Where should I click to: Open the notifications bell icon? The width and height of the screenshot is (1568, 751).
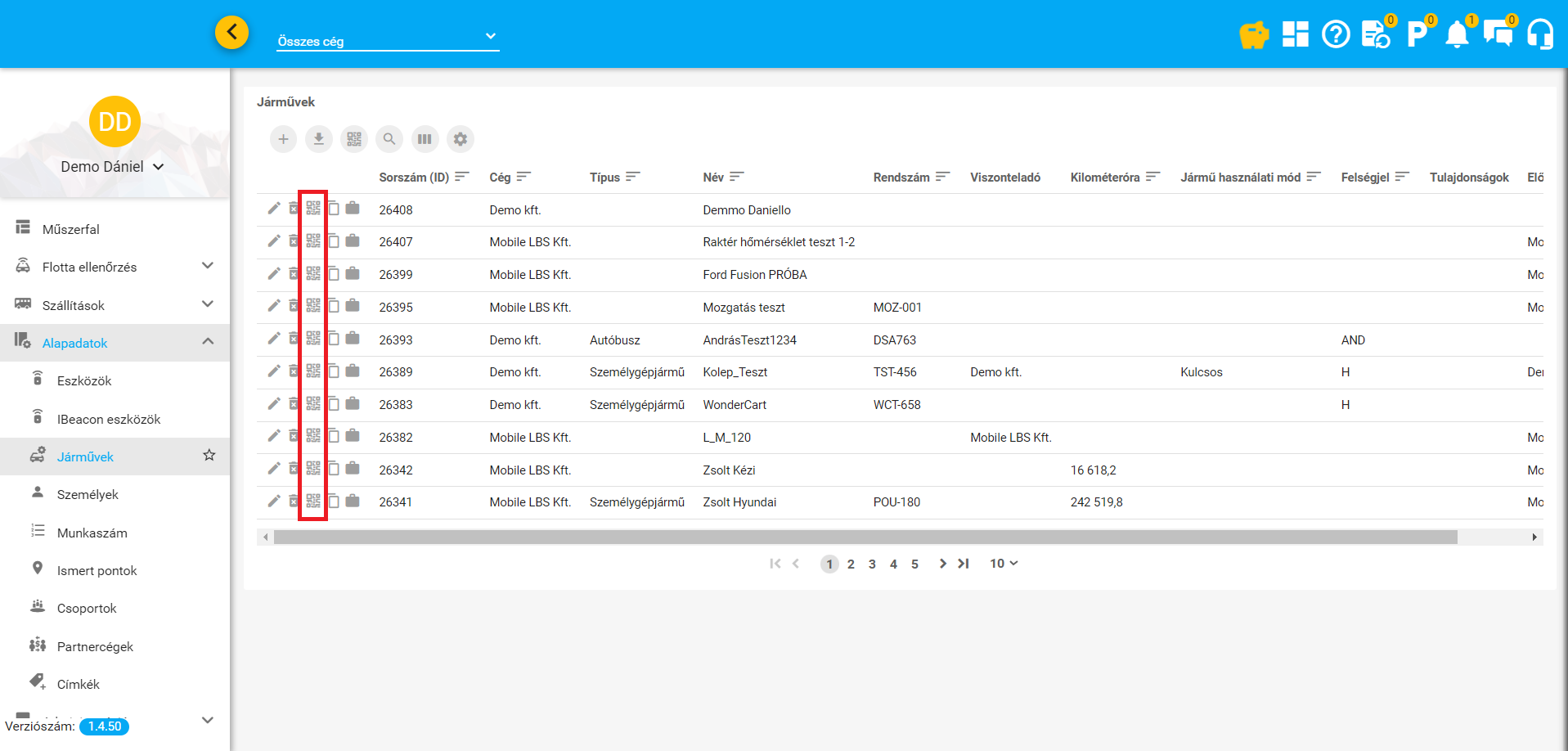pos(1457,35)
